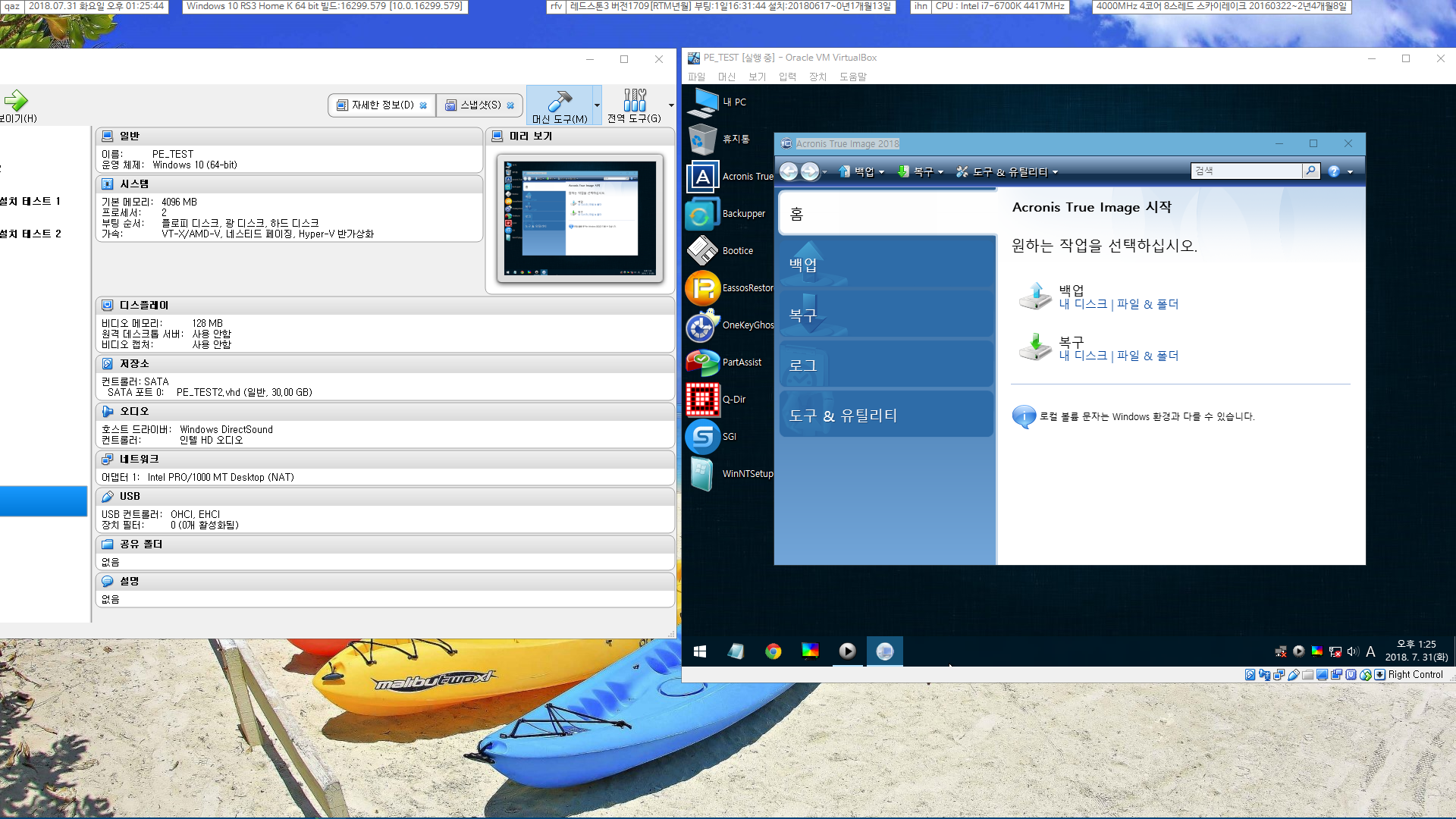Select 전역 도구(G) in VirtualBox Manager

click(634, 105)
